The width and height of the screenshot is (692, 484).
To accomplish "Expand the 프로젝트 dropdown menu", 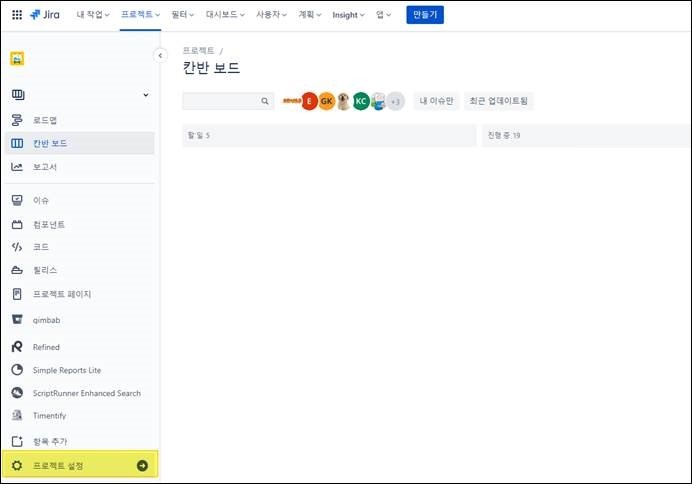I will pos(140,15).
